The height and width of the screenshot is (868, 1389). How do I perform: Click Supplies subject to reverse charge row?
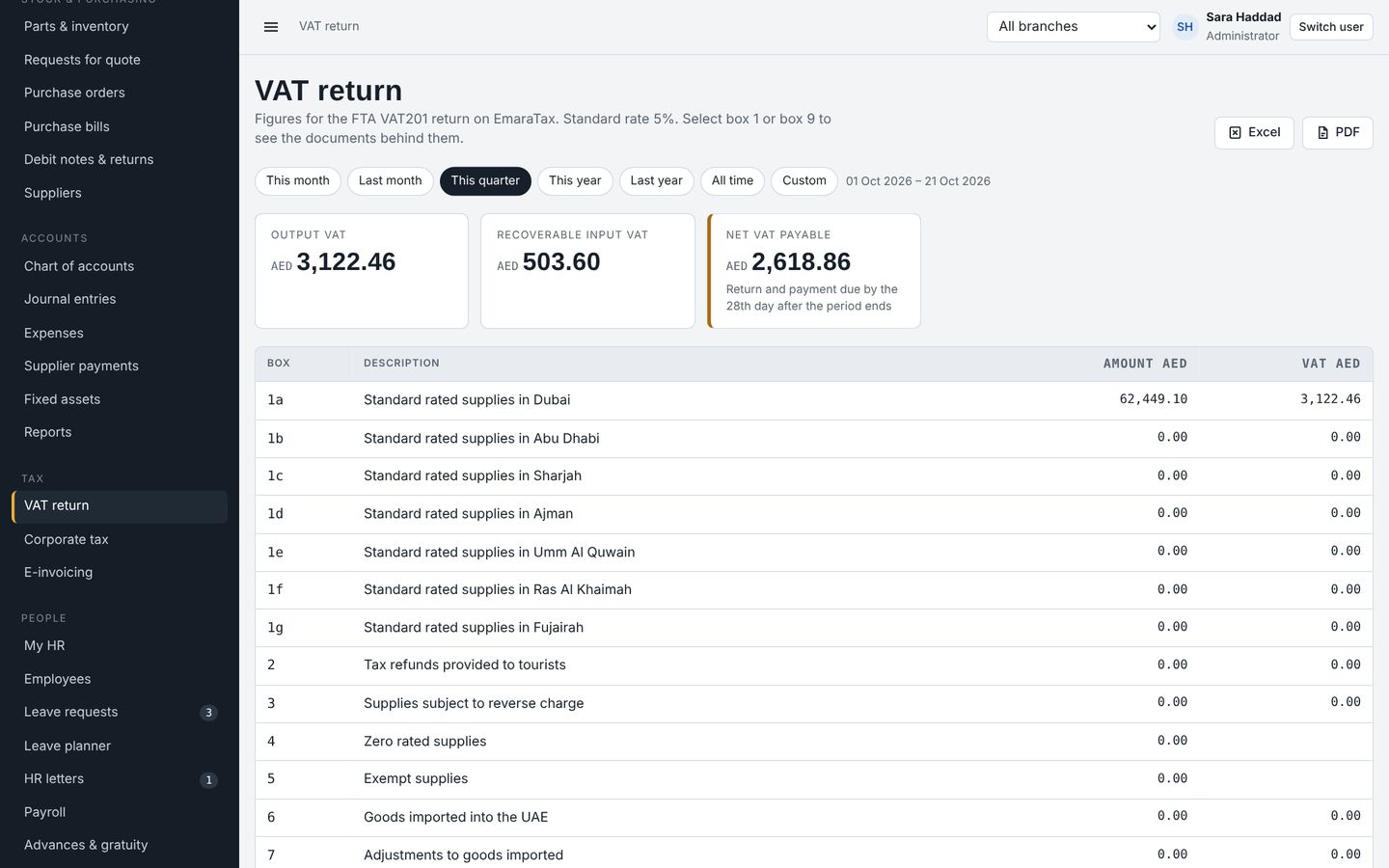click(x=813, y=703)
